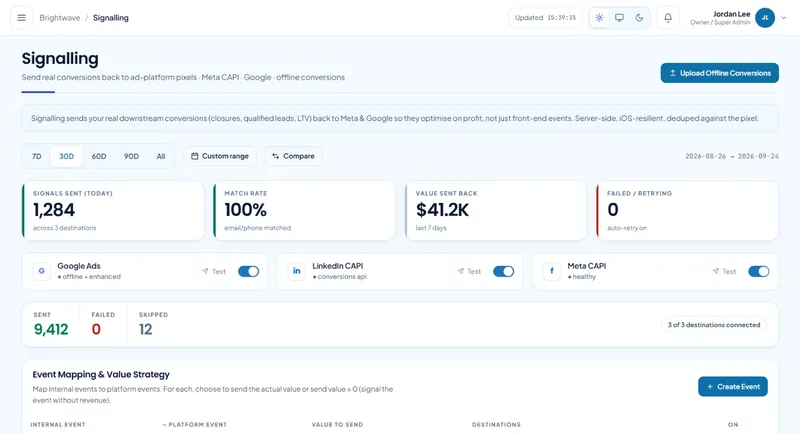Select the 90D range tab
The width and height of the screenshot is (800, 434).
tap(131, 156)
